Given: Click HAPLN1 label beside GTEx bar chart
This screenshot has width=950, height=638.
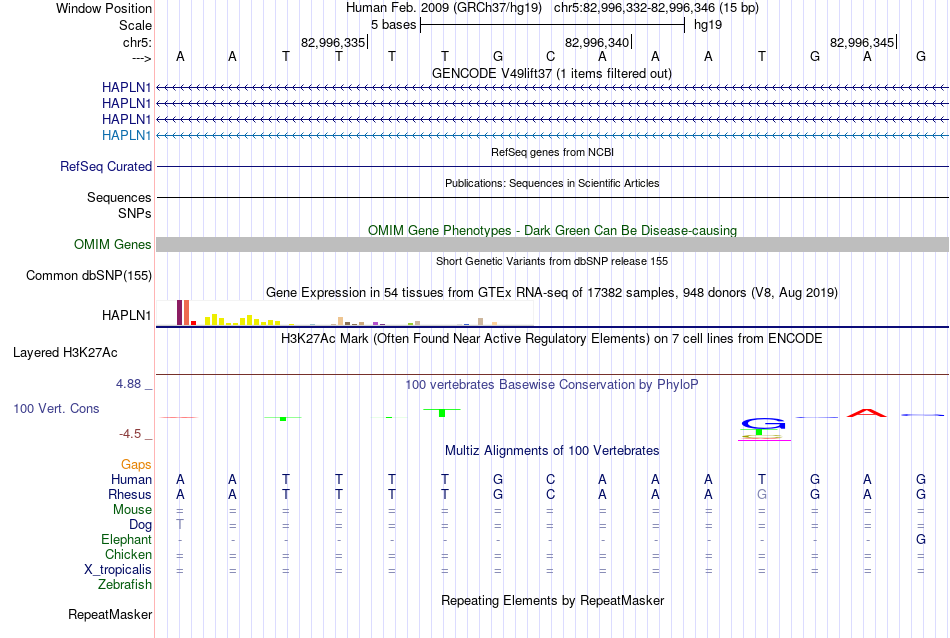Looking at the screenshot, I should pos(126,315).
